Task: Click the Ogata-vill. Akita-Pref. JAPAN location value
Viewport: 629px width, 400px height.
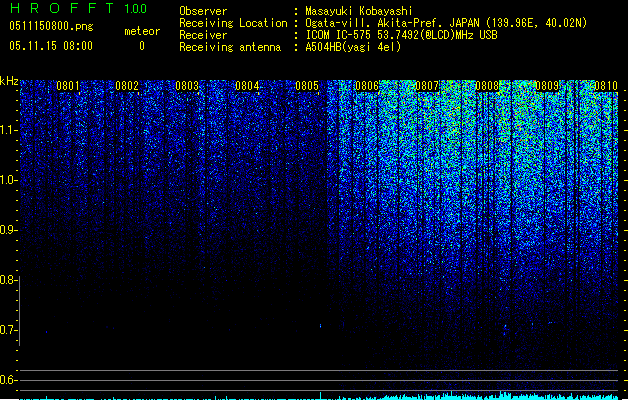Action: point(446,23)
